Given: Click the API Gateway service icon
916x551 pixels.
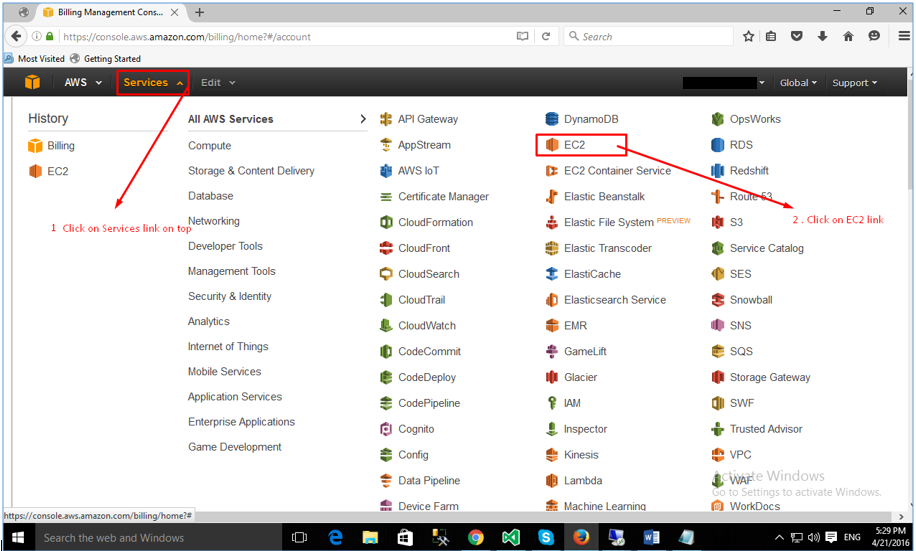Looking at the screenshot, I should [x=386, y=119].
